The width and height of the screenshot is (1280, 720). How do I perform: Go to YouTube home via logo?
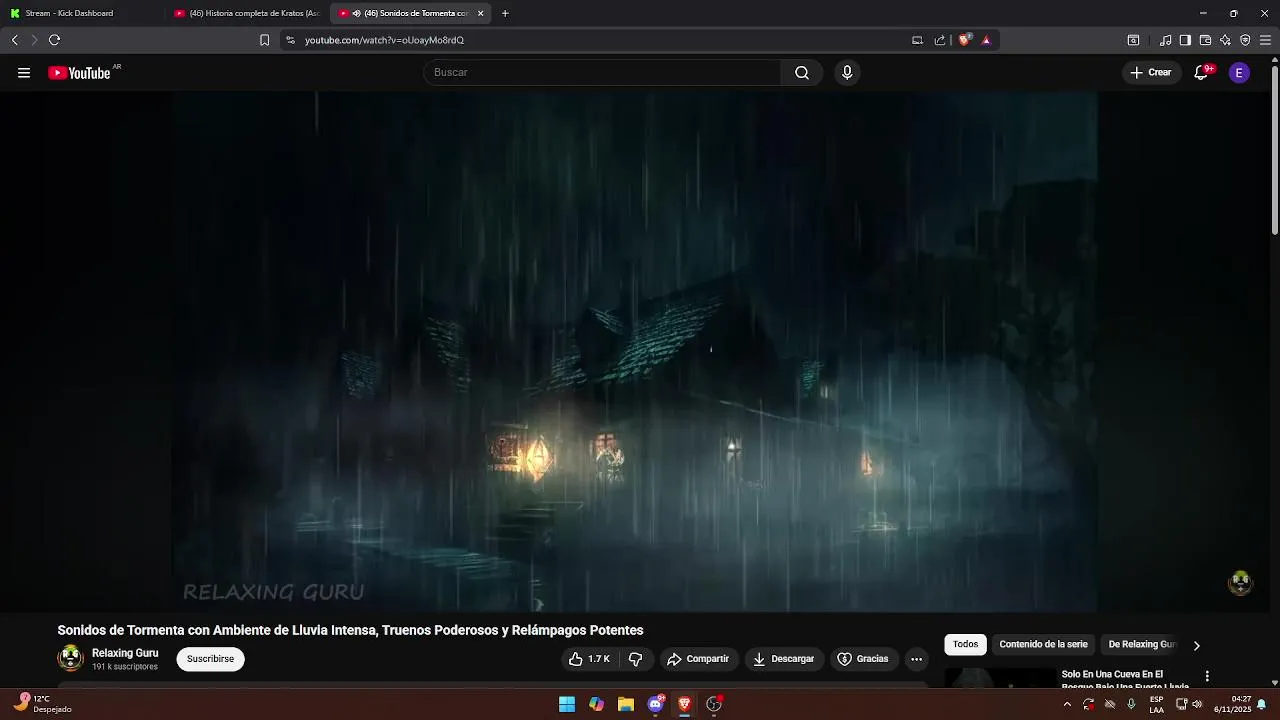click(x=80, y=73)
